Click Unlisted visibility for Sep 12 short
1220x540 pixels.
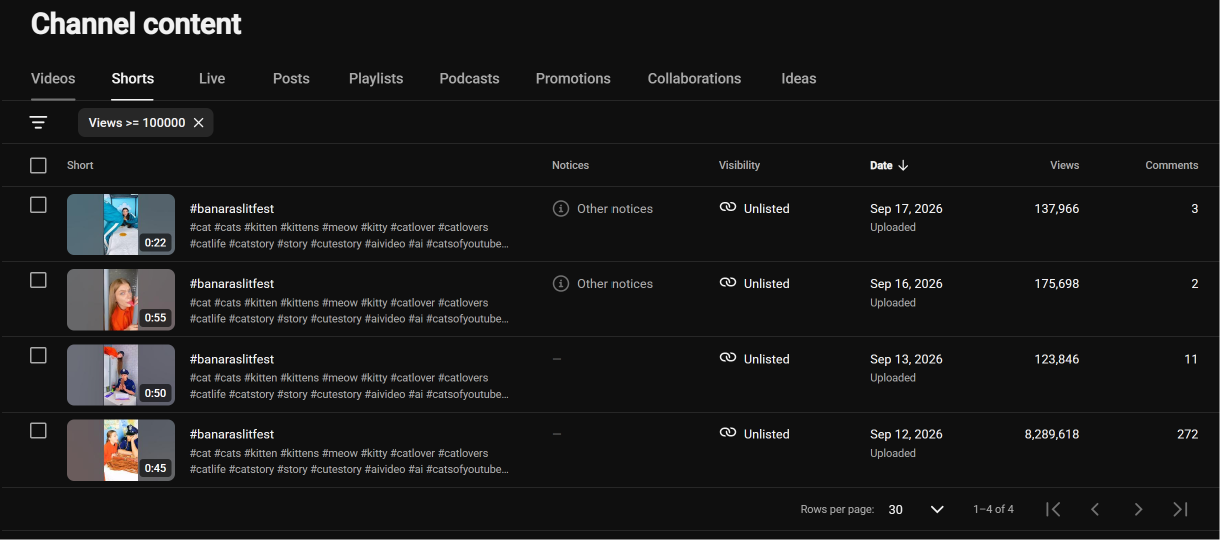click(x=766, y=434)
